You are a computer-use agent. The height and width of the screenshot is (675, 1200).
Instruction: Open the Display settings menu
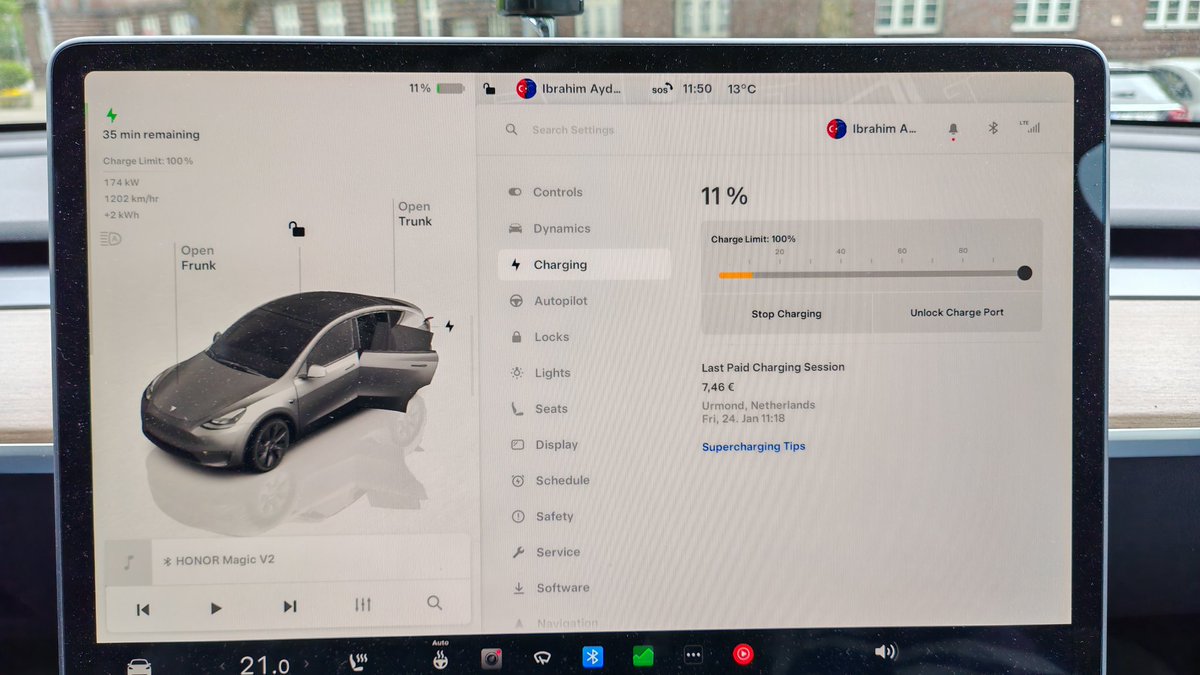pyautogui.click(x=544, y=445)
